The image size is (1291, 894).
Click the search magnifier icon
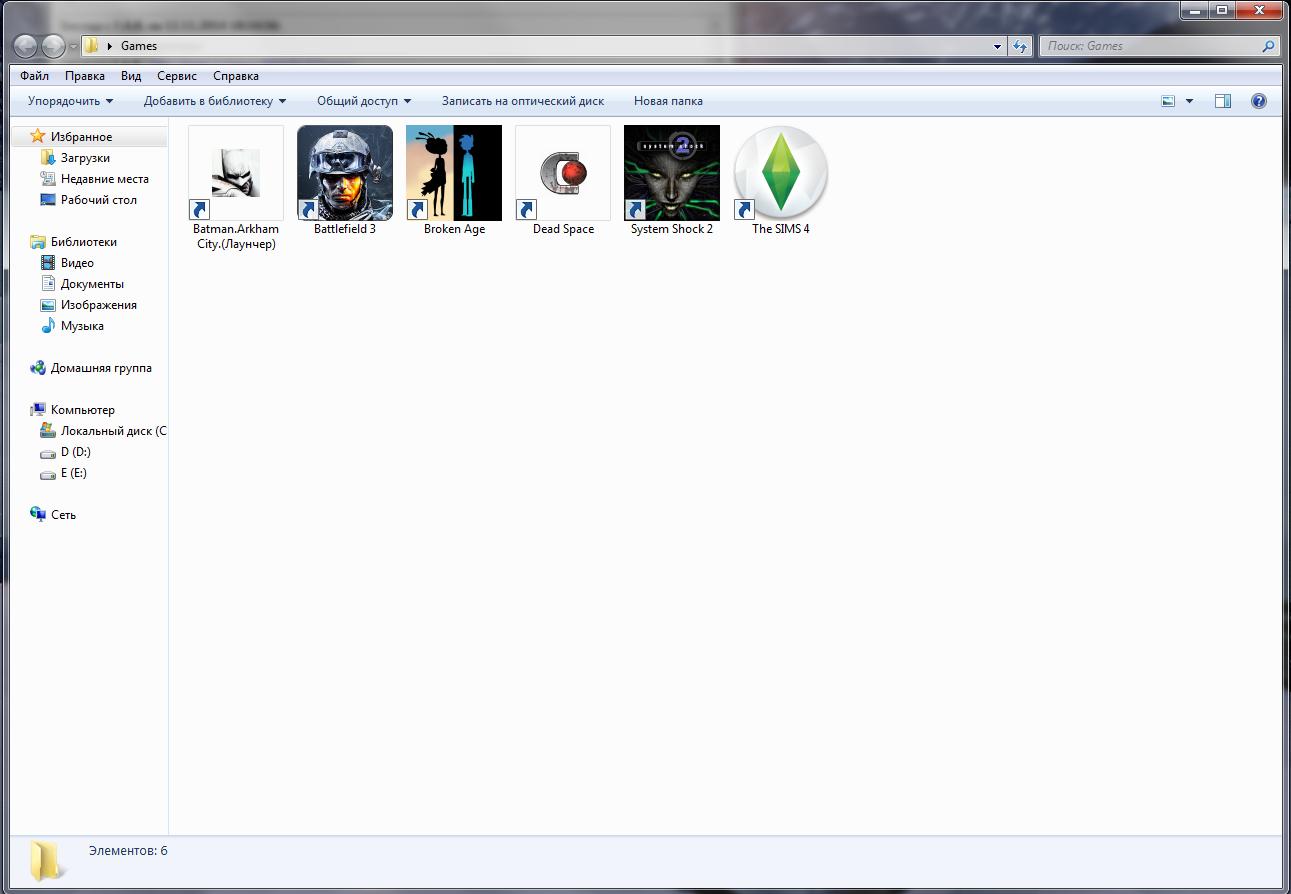(x=1268, y=46)
